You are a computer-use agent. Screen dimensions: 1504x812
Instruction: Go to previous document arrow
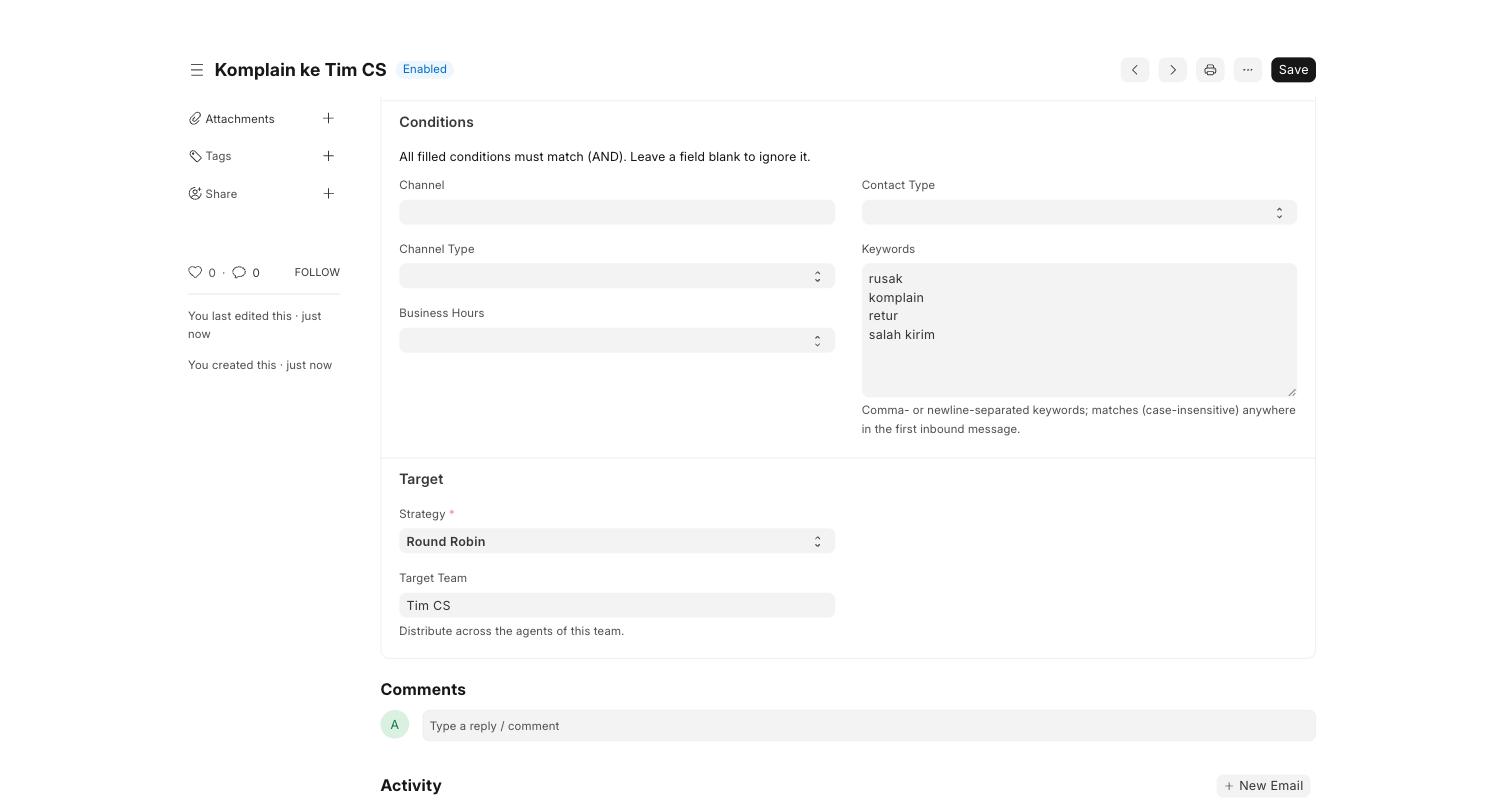[1135, 70]
